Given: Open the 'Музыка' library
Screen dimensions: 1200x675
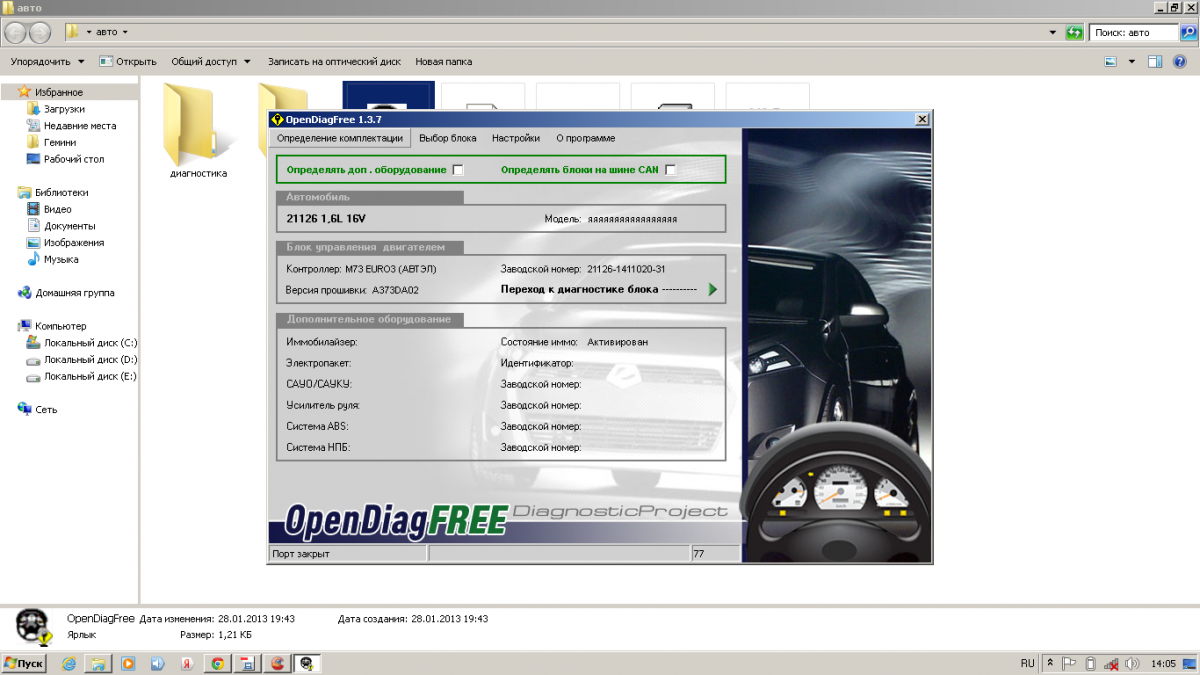Looking at the screenshot, I should point(61,259).
